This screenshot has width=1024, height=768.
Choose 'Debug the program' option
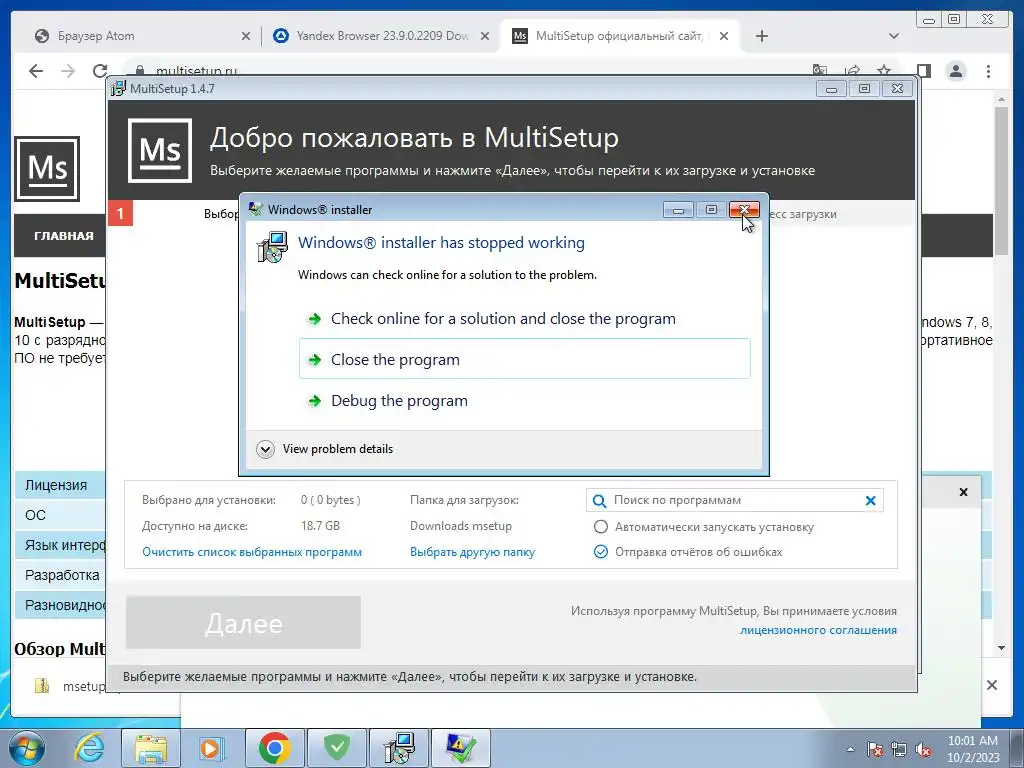click(x=524, y=400)
